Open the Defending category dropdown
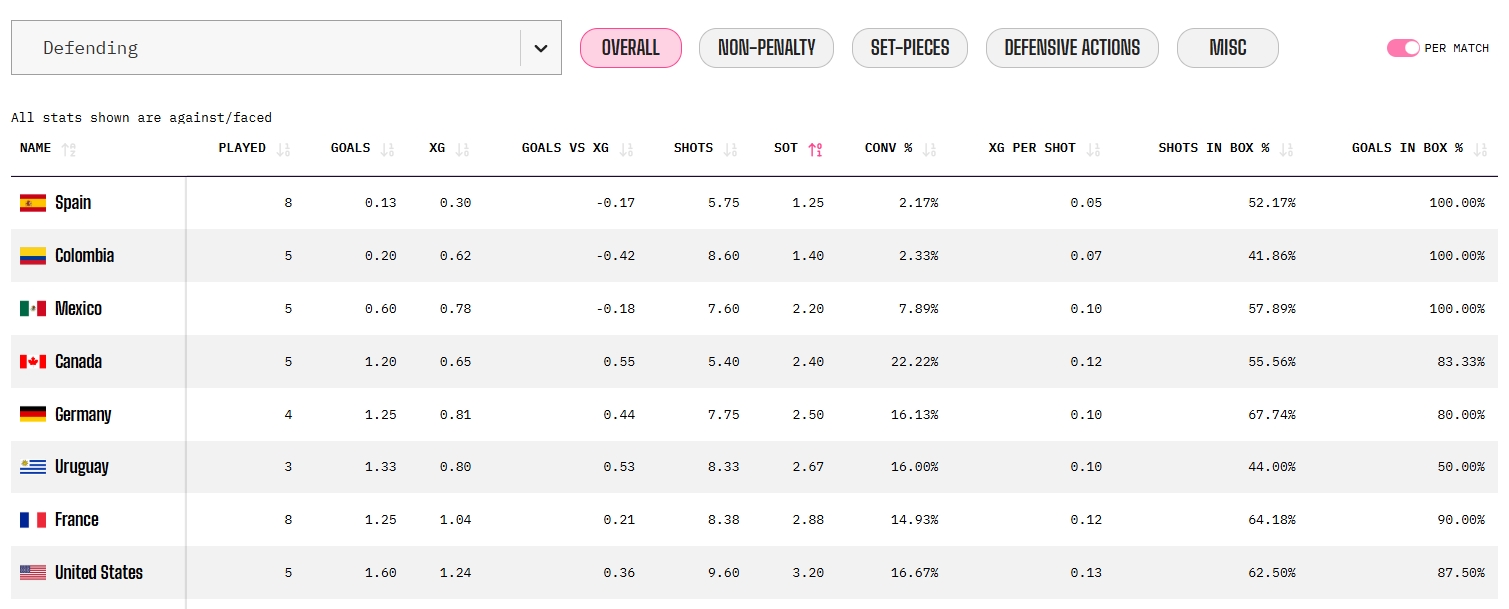Viewport: 1509px width, 609px height. click(x=286, y=47)
